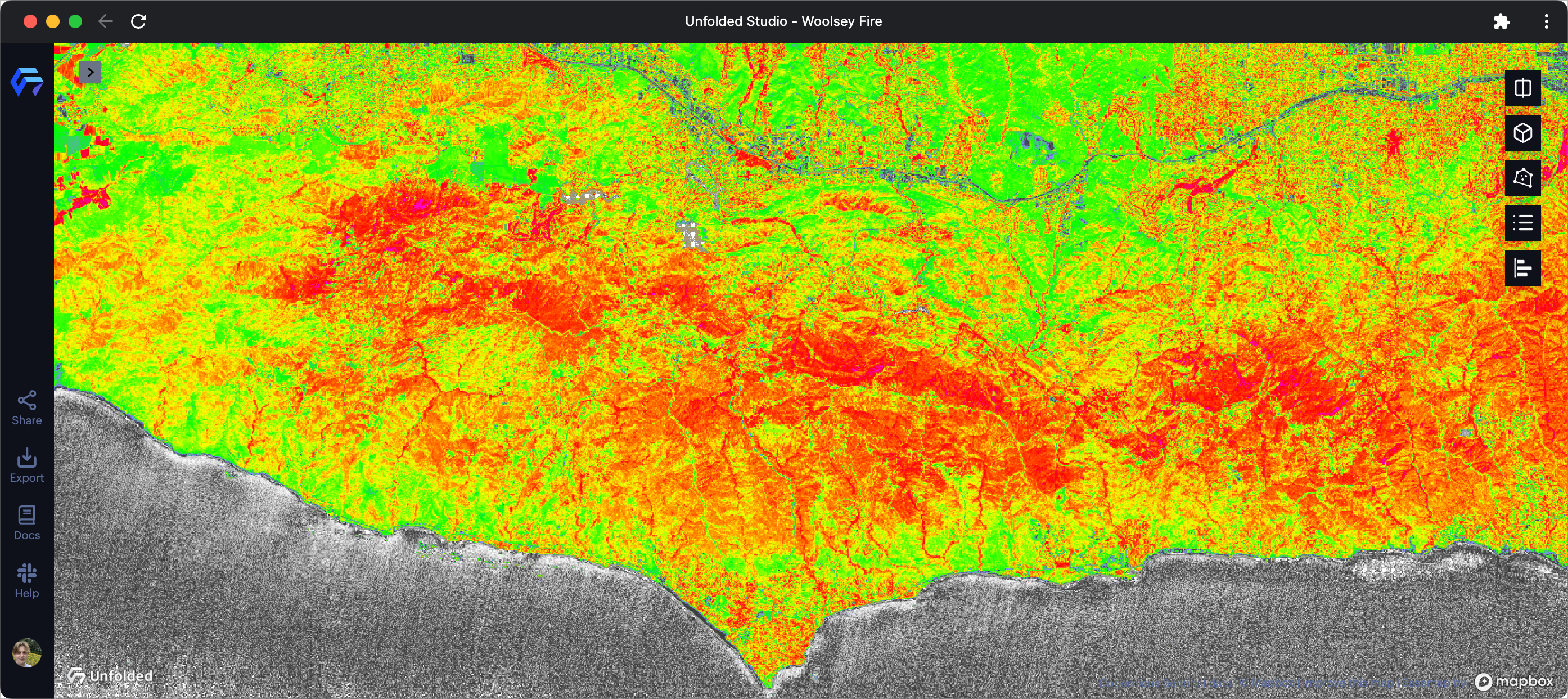Reload the page with refresh icon

(139, 21)
